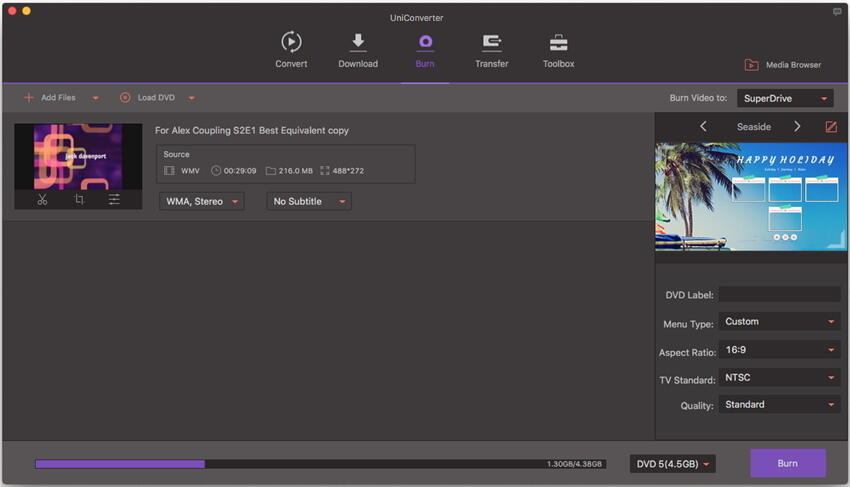Click the Media Browser folder icon
The height and width of the screenshot is (487, 850).
pyautogui.click(x=751, y=65)
